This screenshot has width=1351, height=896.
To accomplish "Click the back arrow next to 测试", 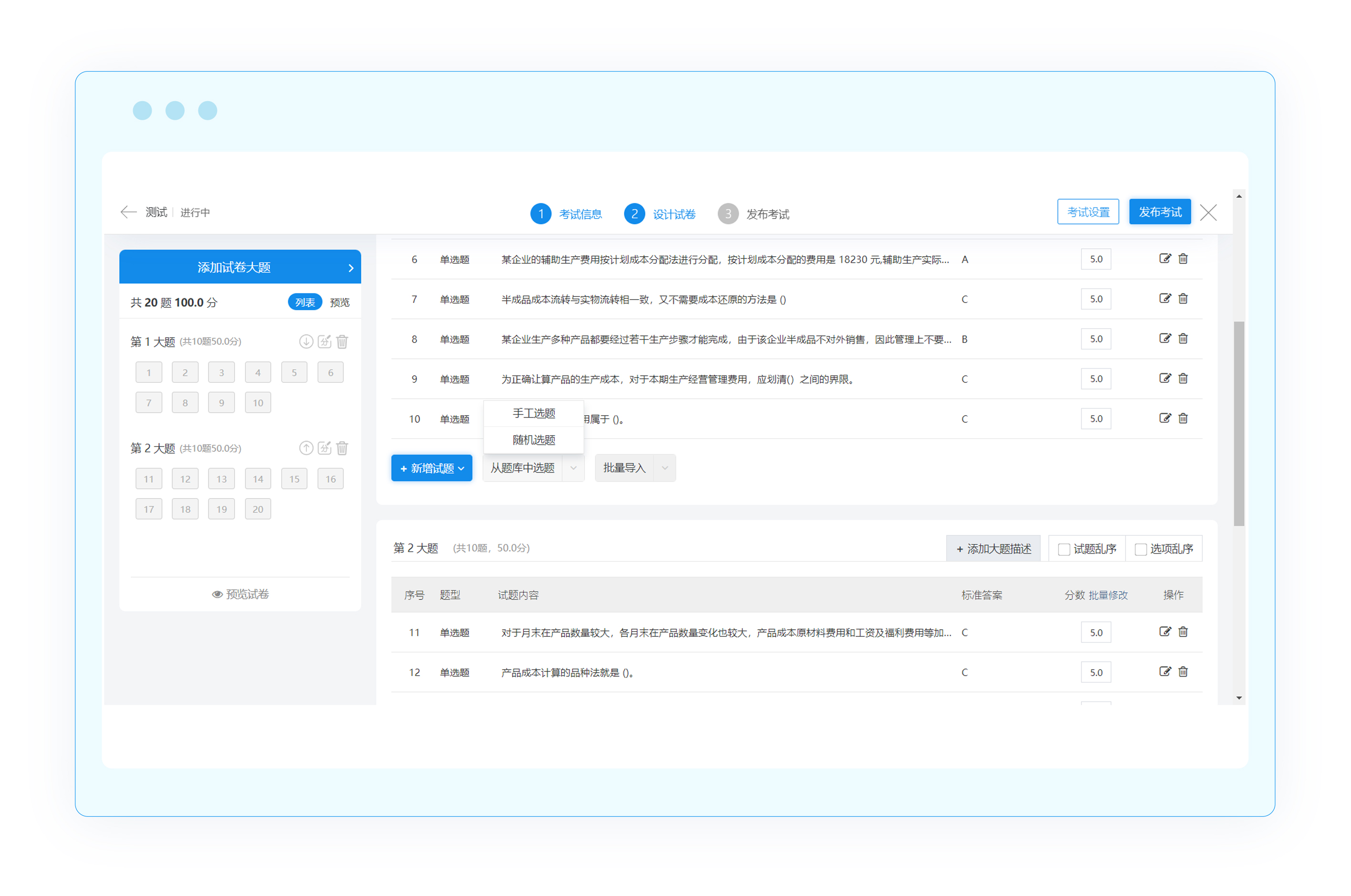I will [128, 212].
